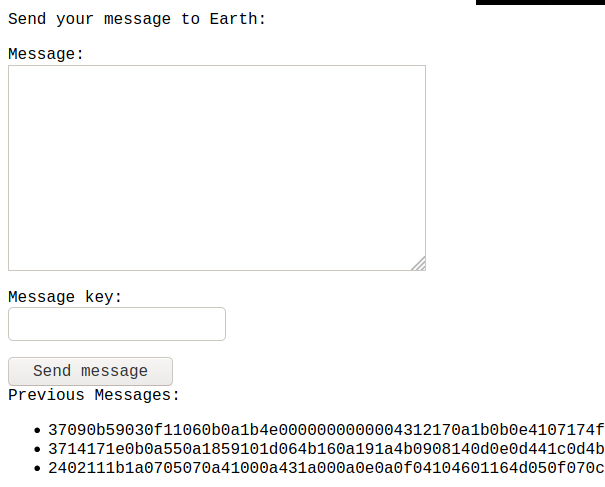Click 'Send your message to Earth:' heading
Viewport: 605px width, 487px height.
pyautogui.click(x=137, y=19)
